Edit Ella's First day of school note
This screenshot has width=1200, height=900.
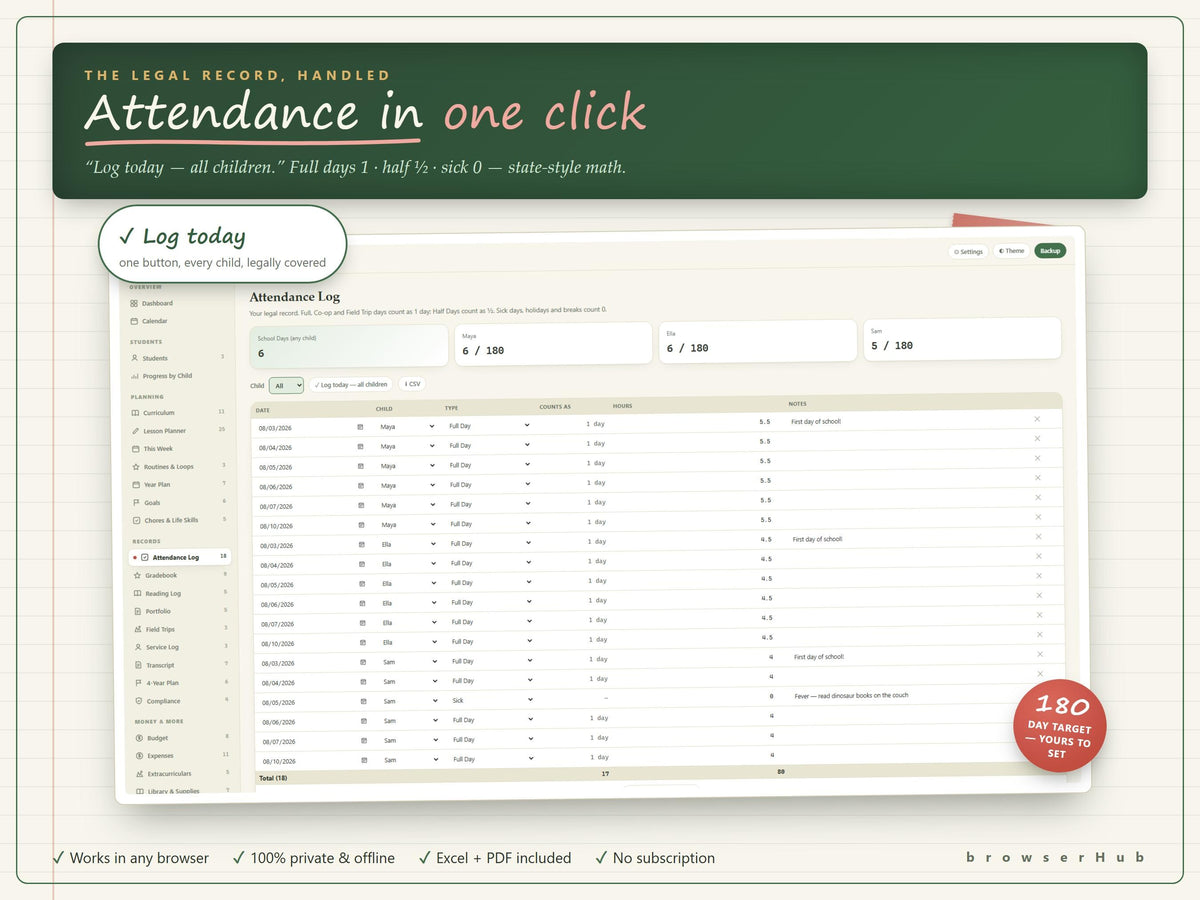coord(818,539)
